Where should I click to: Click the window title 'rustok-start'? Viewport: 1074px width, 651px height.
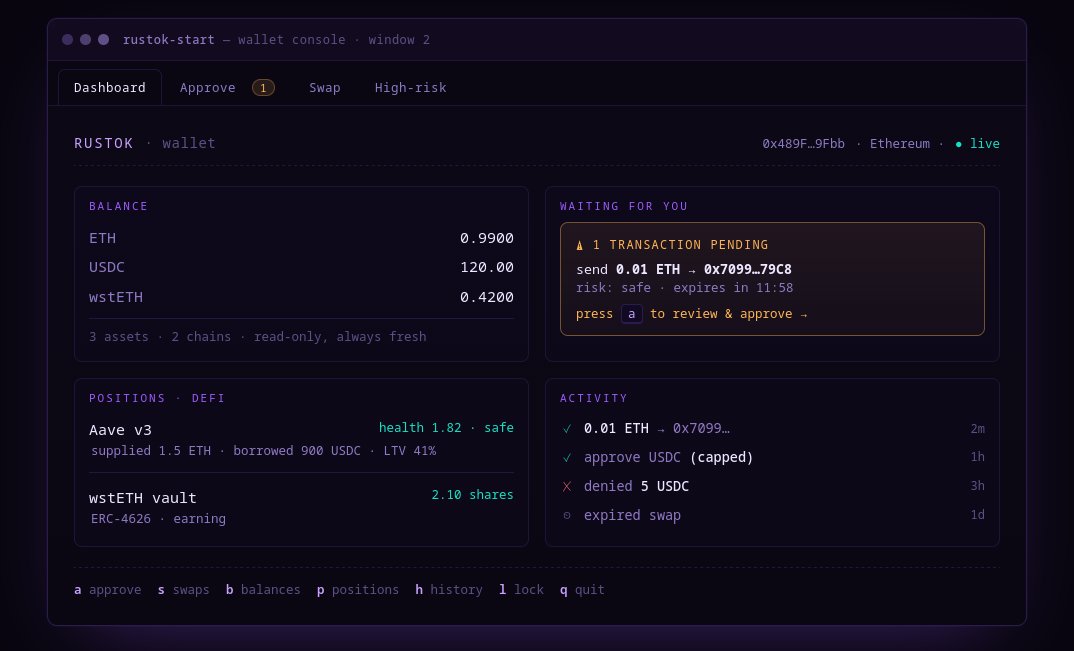pos(168,40)
